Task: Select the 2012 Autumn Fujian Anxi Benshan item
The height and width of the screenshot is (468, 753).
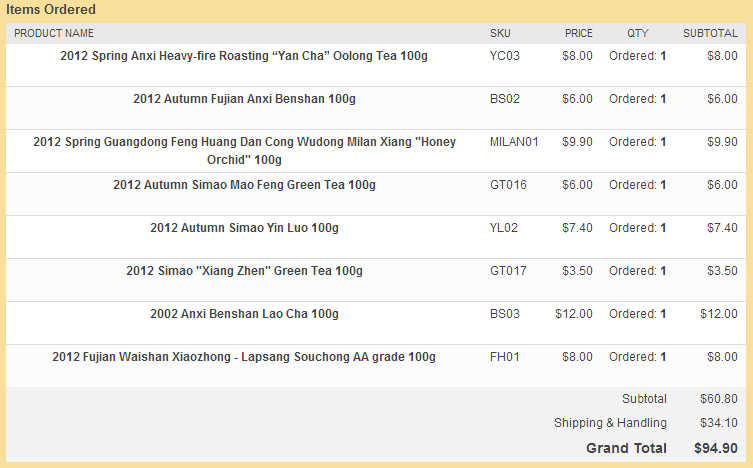Action: 244,99
